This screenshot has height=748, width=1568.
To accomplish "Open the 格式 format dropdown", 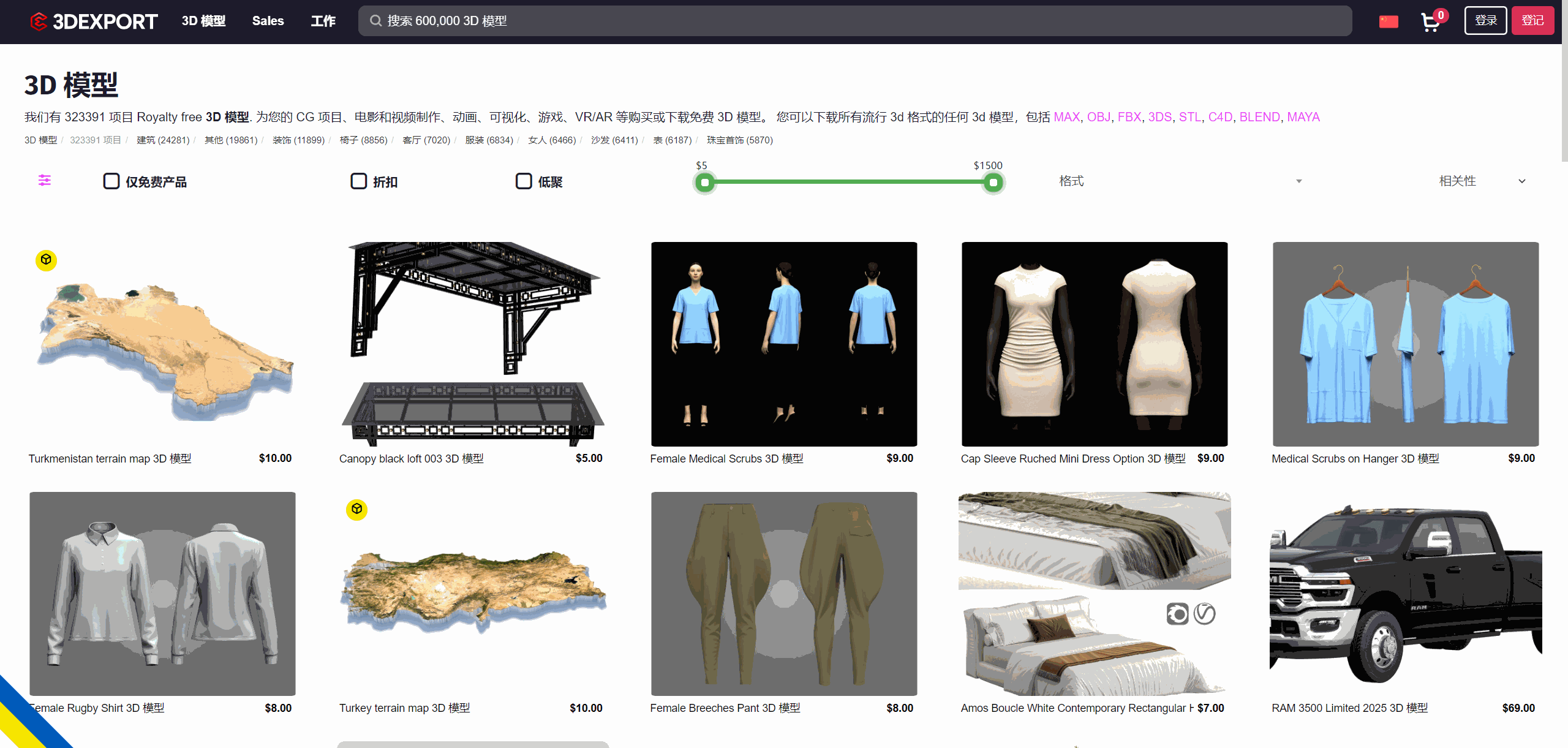I will (x=1071, y=181).
